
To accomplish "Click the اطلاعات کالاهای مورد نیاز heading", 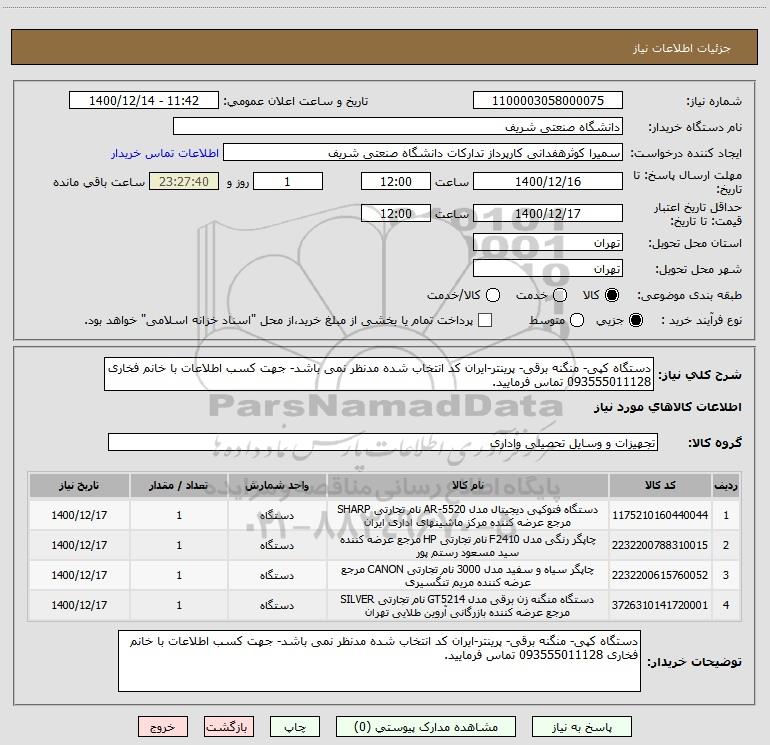I will (668, 407).
